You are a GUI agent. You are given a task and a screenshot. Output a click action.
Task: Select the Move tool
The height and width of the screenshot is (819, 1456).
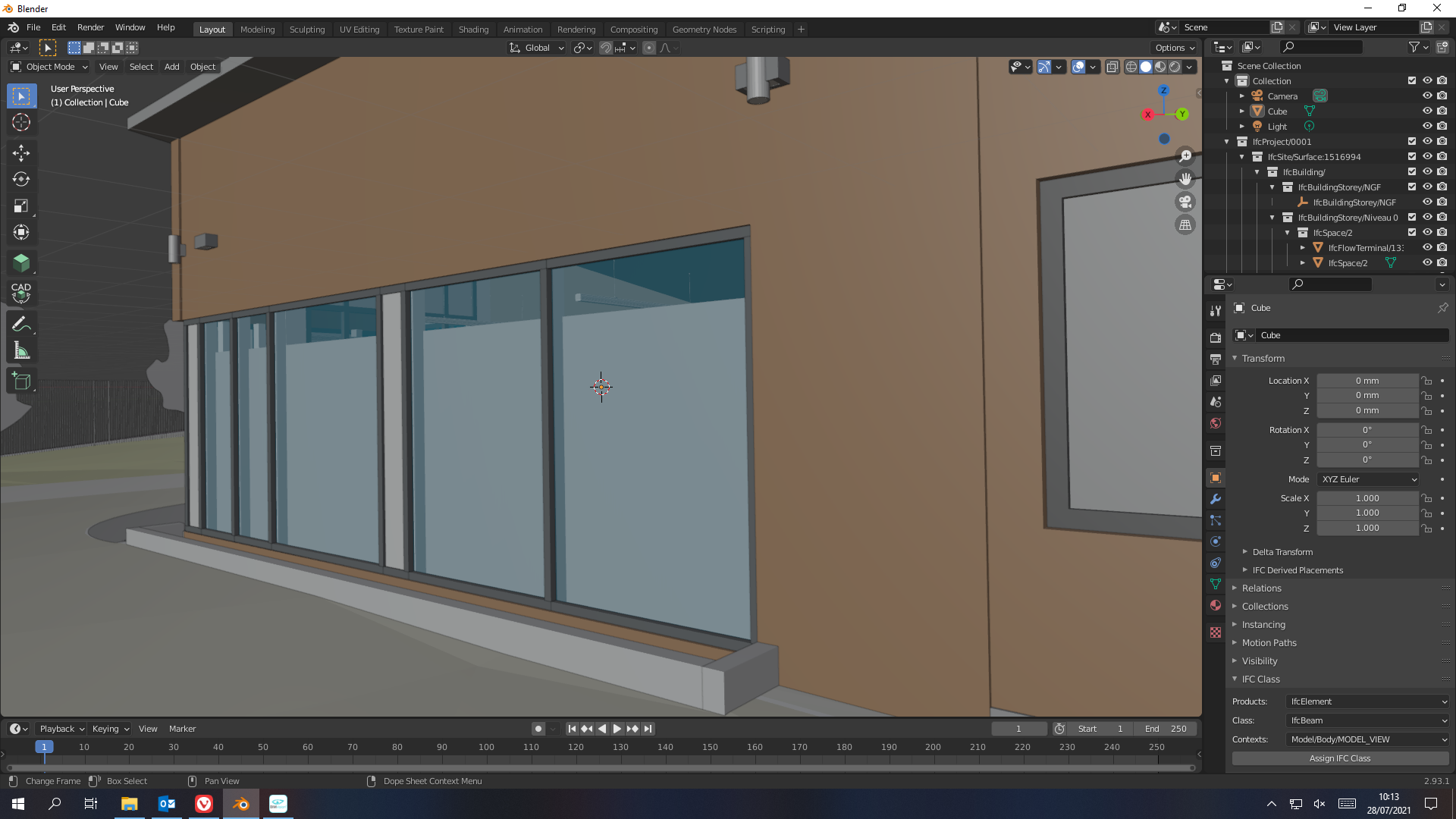click(21, 152)
